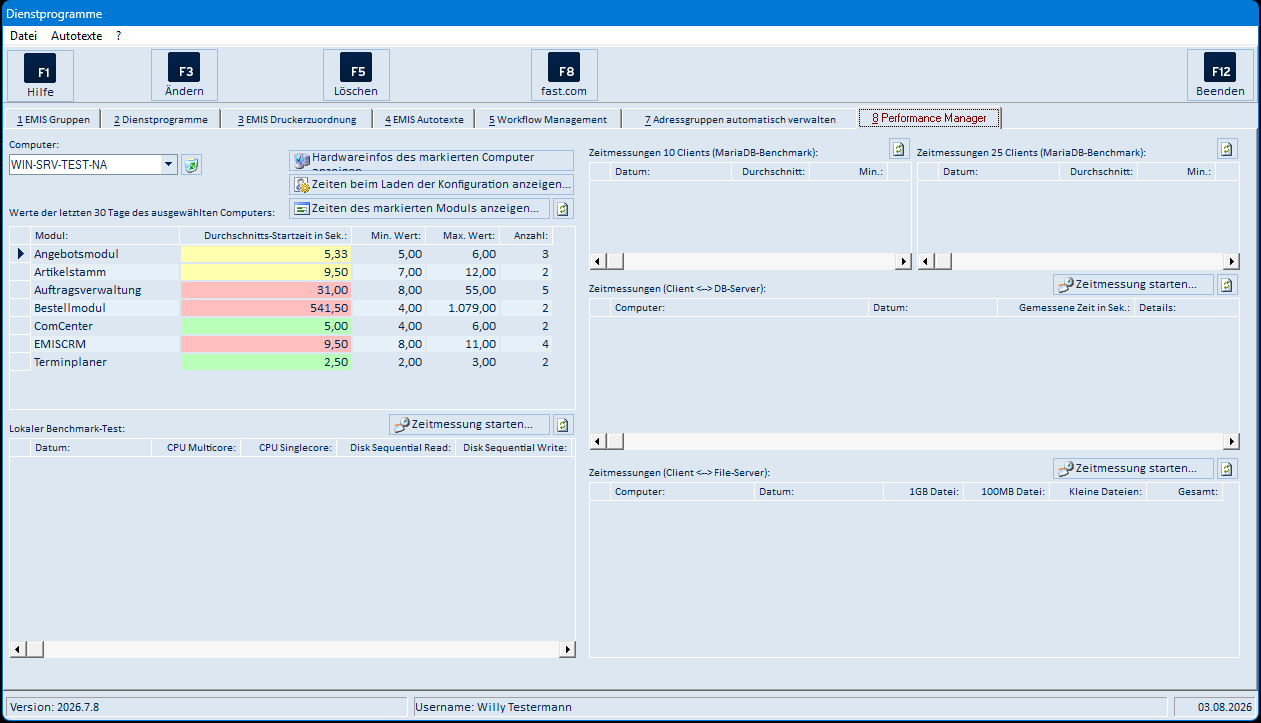
Task: Click right arrow of 25 Clients scrollbar
Action: (x=1231, y=262)
